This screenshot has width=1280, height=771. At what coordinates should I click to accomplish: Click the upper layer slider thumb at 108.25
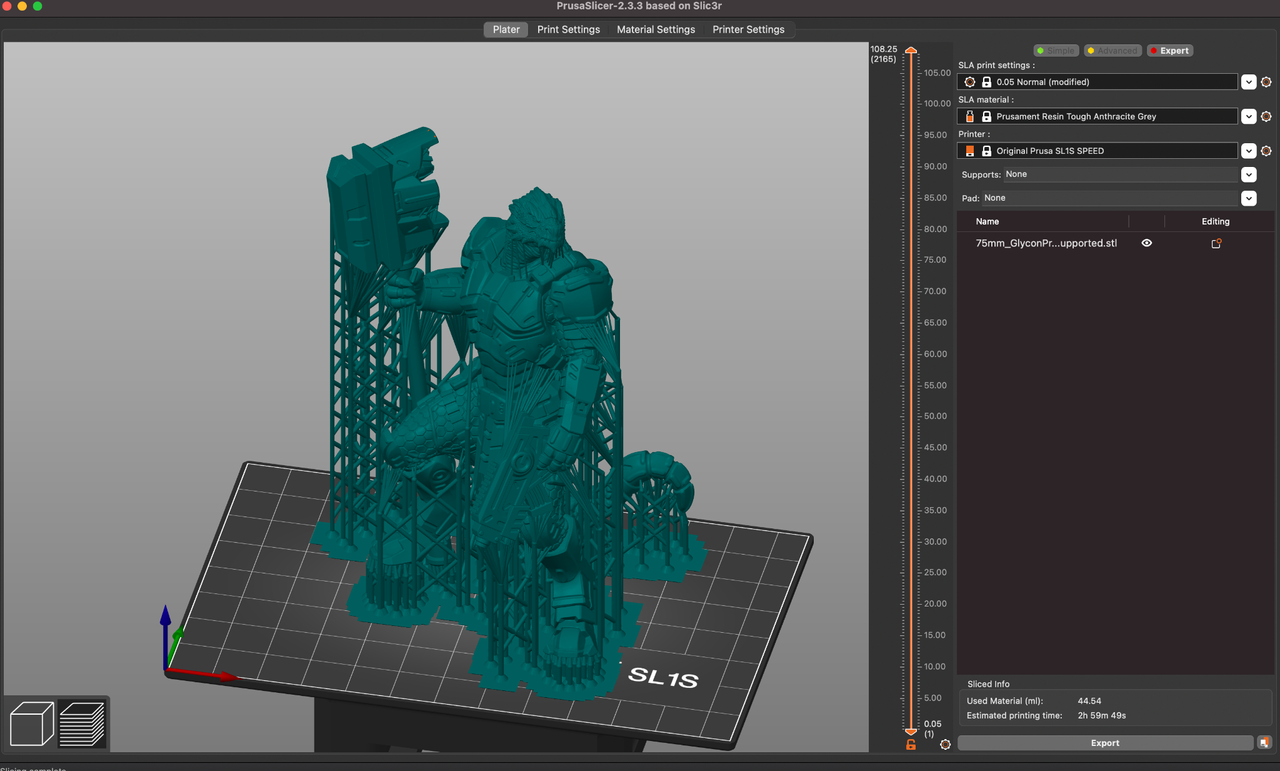911,52
